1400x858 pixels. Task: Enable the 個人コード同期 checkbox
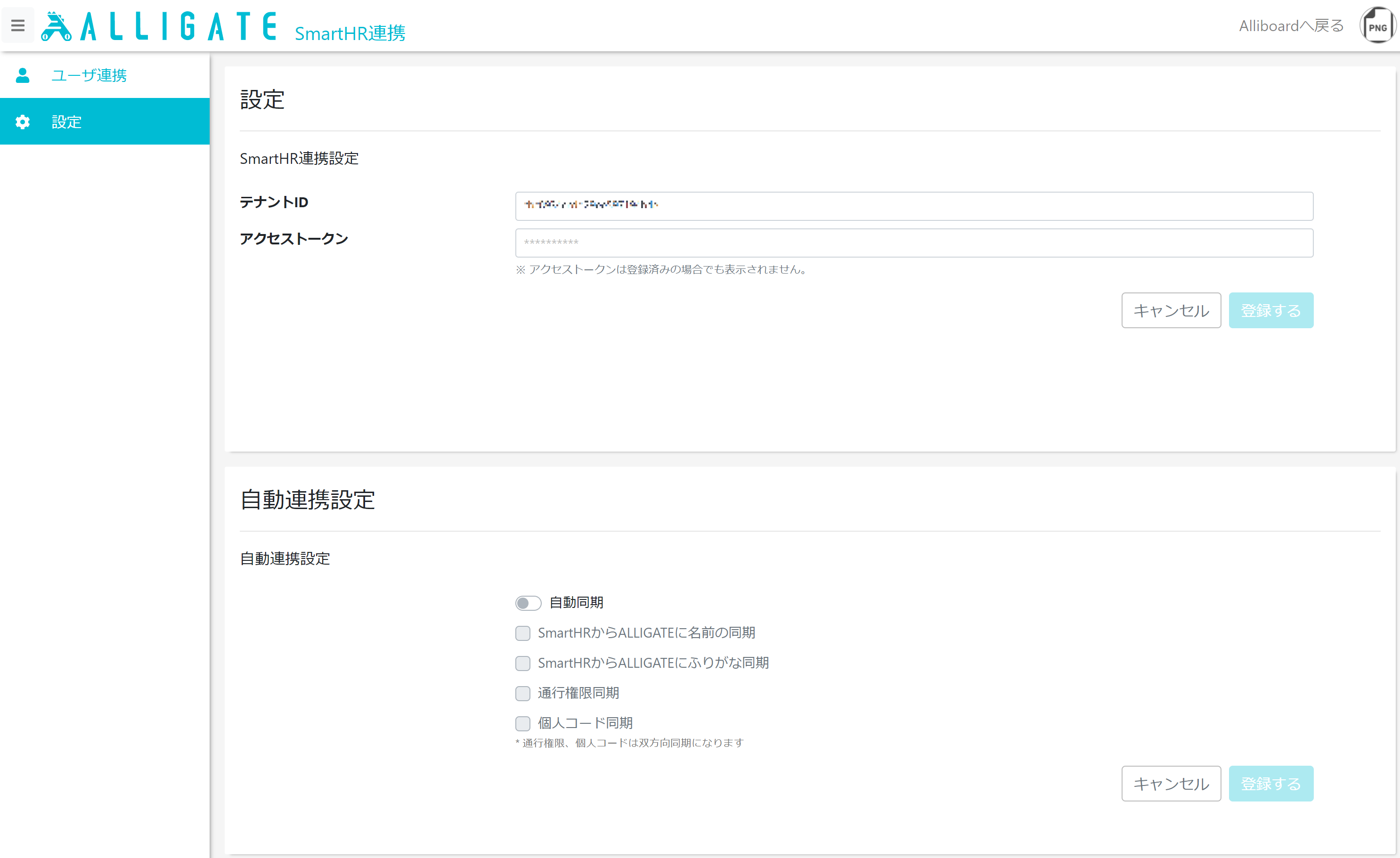(x=523, y=723)
